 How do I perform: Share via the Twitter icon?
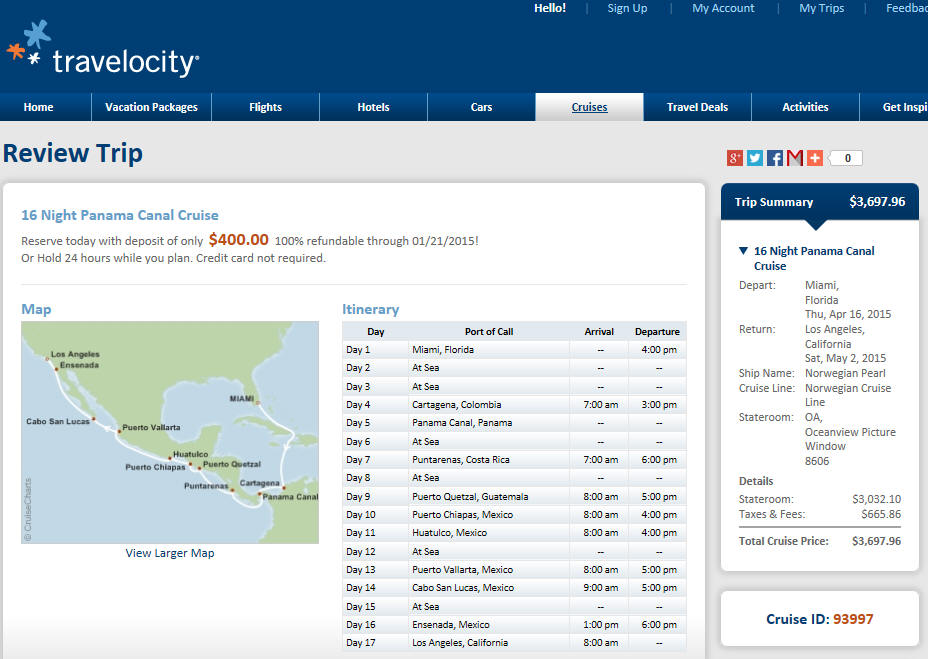coord(755,158)
